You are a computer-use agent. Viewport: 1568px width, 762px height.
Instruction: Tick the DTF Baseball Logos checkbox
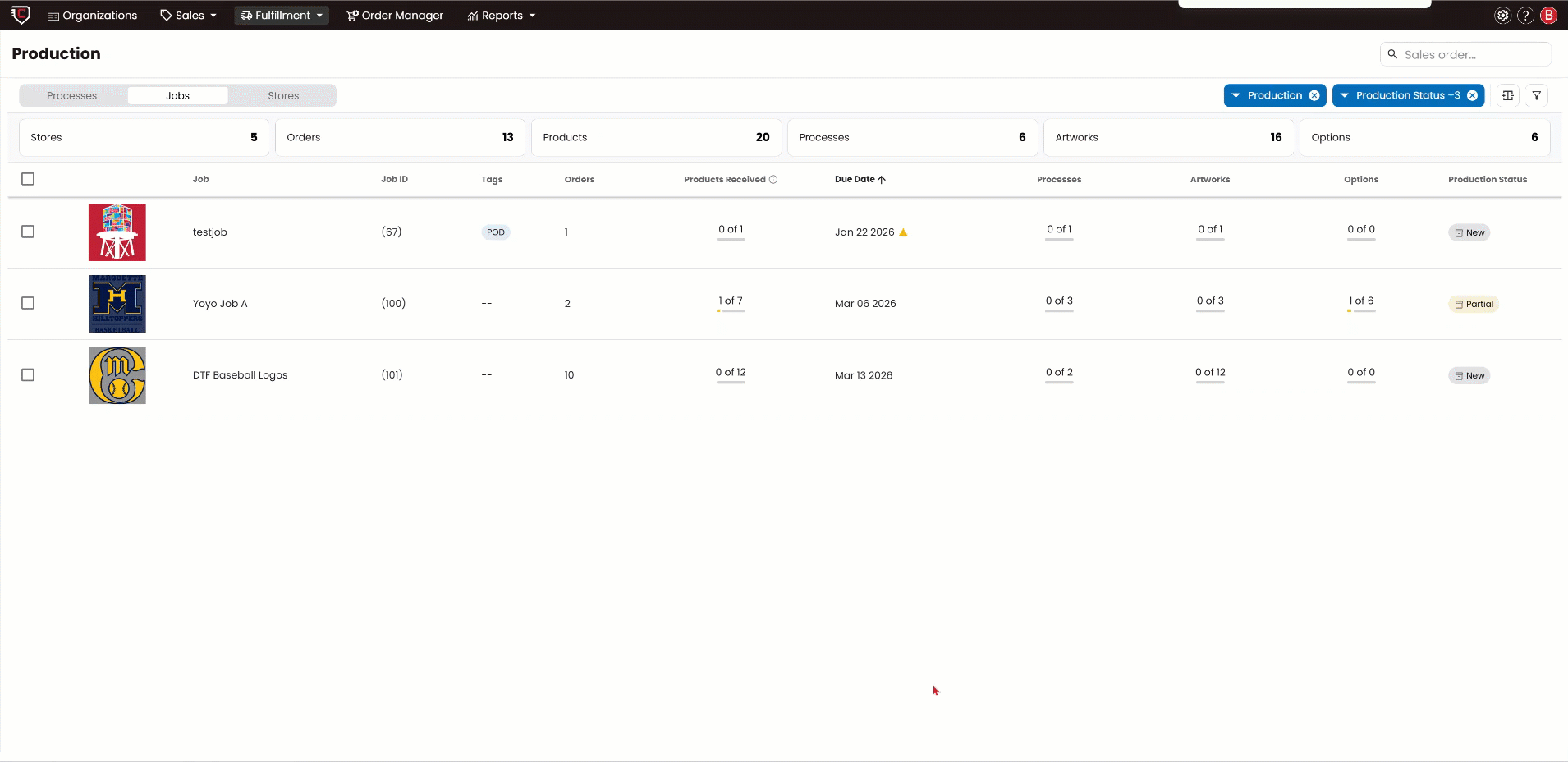(x=28, y=375)
